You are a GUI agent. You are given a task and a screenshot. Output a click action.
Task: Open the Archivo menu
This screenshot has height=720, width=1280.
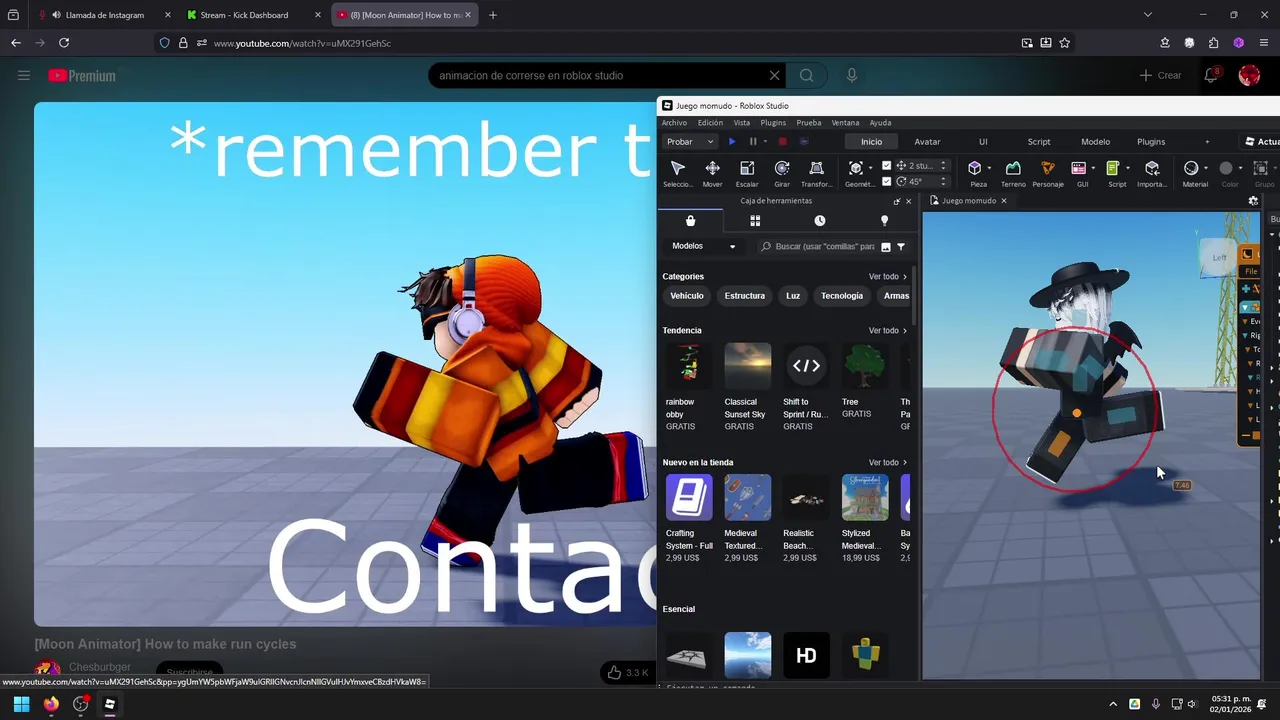coord(674,123)
